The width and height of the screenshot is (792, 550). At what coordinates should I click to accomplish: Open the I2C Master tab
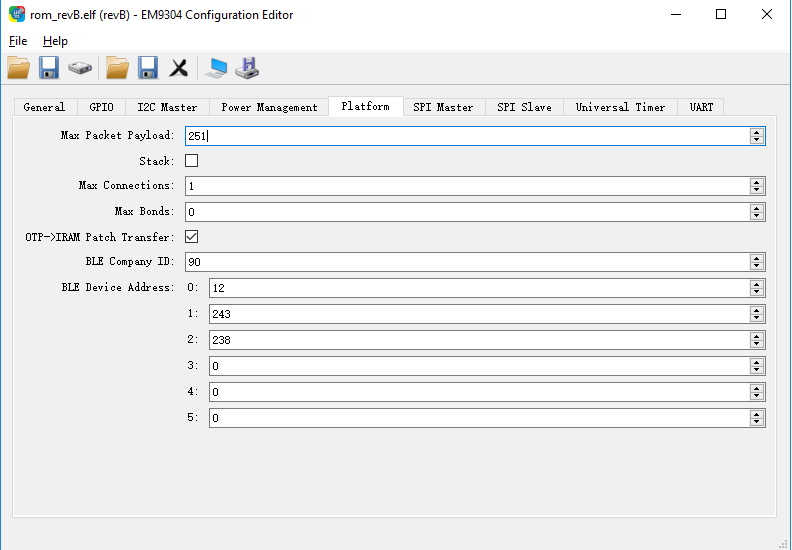pyautogui.click(x=167, y=107)
